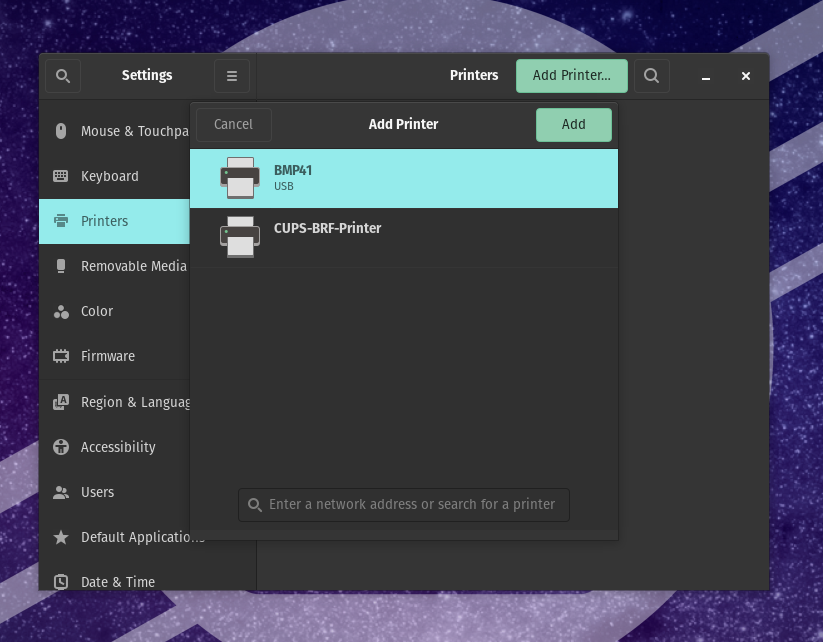Click the Default Applications star icon
The width and height of the screenshot is (823, 642).
click(x=61, y=537)
